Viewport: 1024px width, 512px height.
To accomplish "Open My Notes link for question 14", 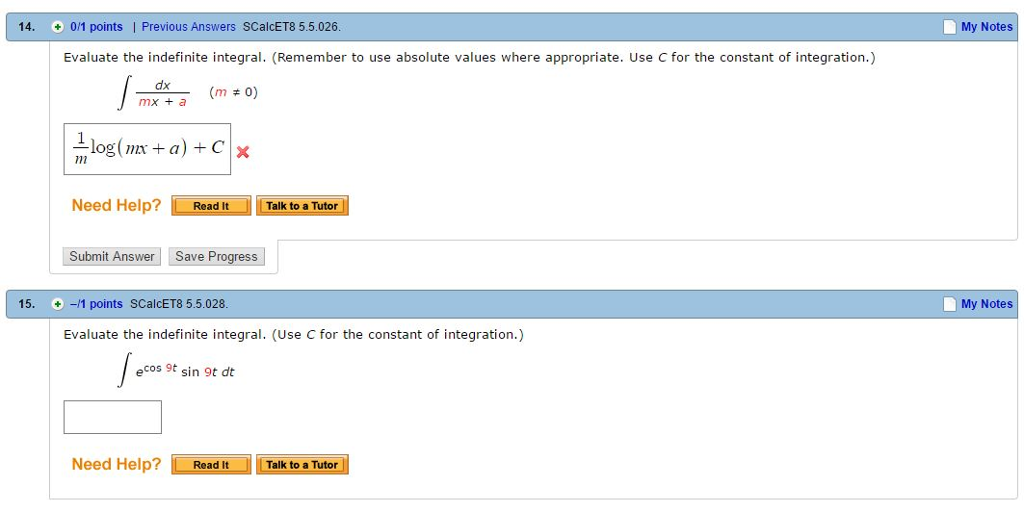I will click(986, 27).
